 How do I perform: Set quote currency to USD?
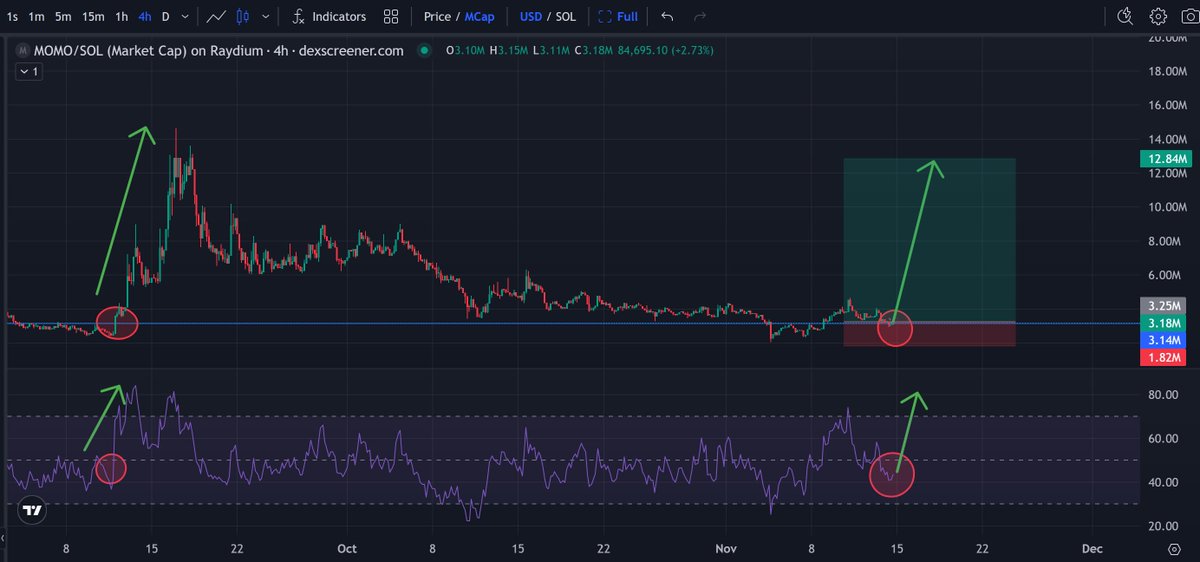pyautogui.click(x=531, y=16)
